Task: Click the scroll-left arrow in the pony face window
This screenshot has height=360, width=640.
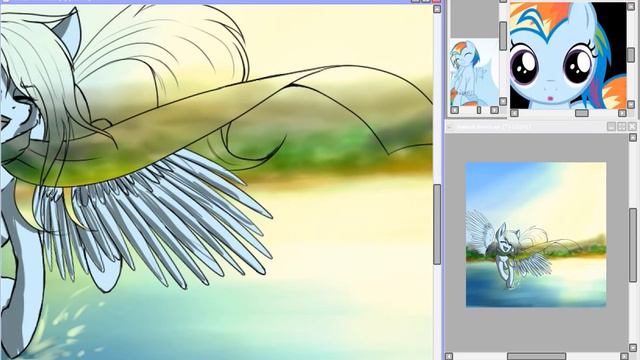Action: point(514,113)
